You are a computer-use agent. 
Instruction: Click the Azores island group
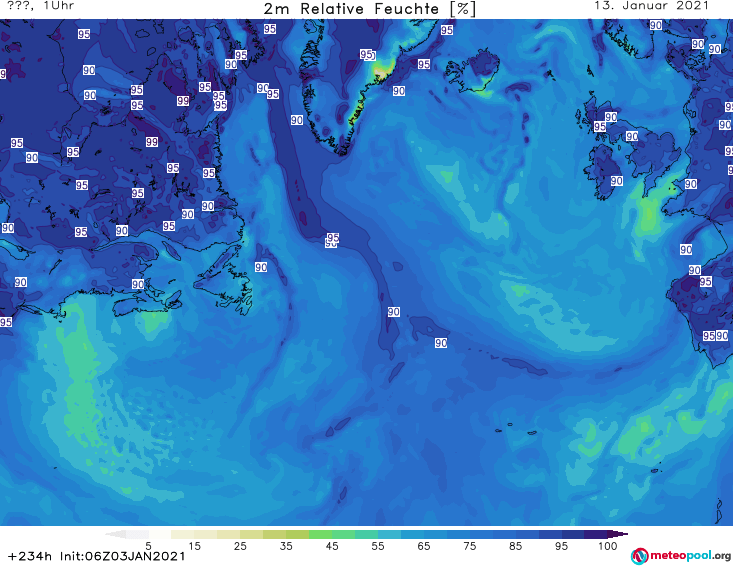pyautogui.click(x=516, y=429)
